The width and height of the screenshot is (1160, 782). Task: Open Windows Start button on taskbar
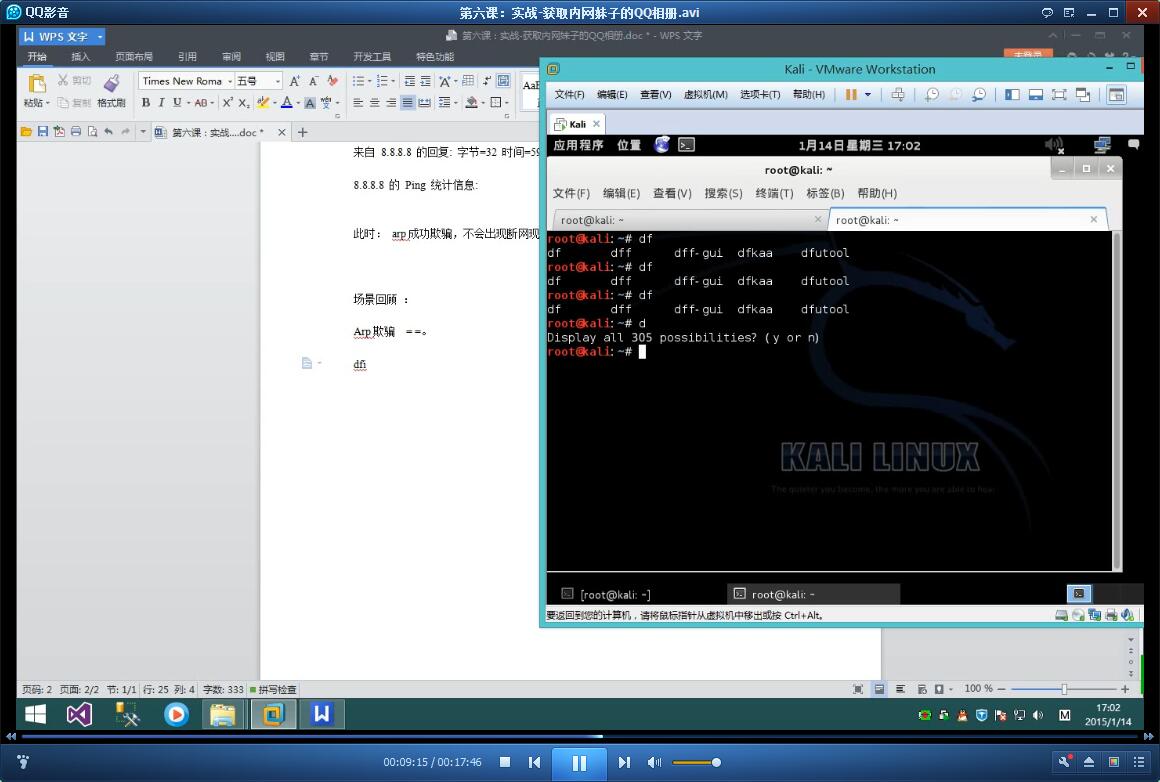pos(36,715)
